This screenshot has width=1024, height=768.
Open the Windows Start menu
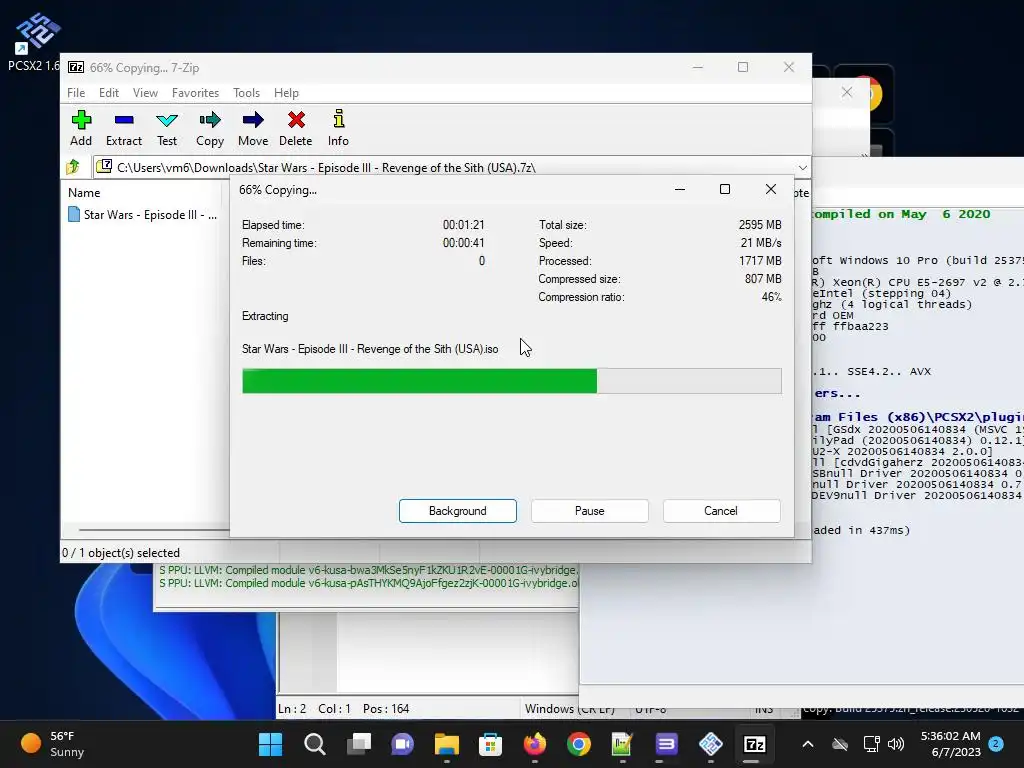click(x=270, y=744)
